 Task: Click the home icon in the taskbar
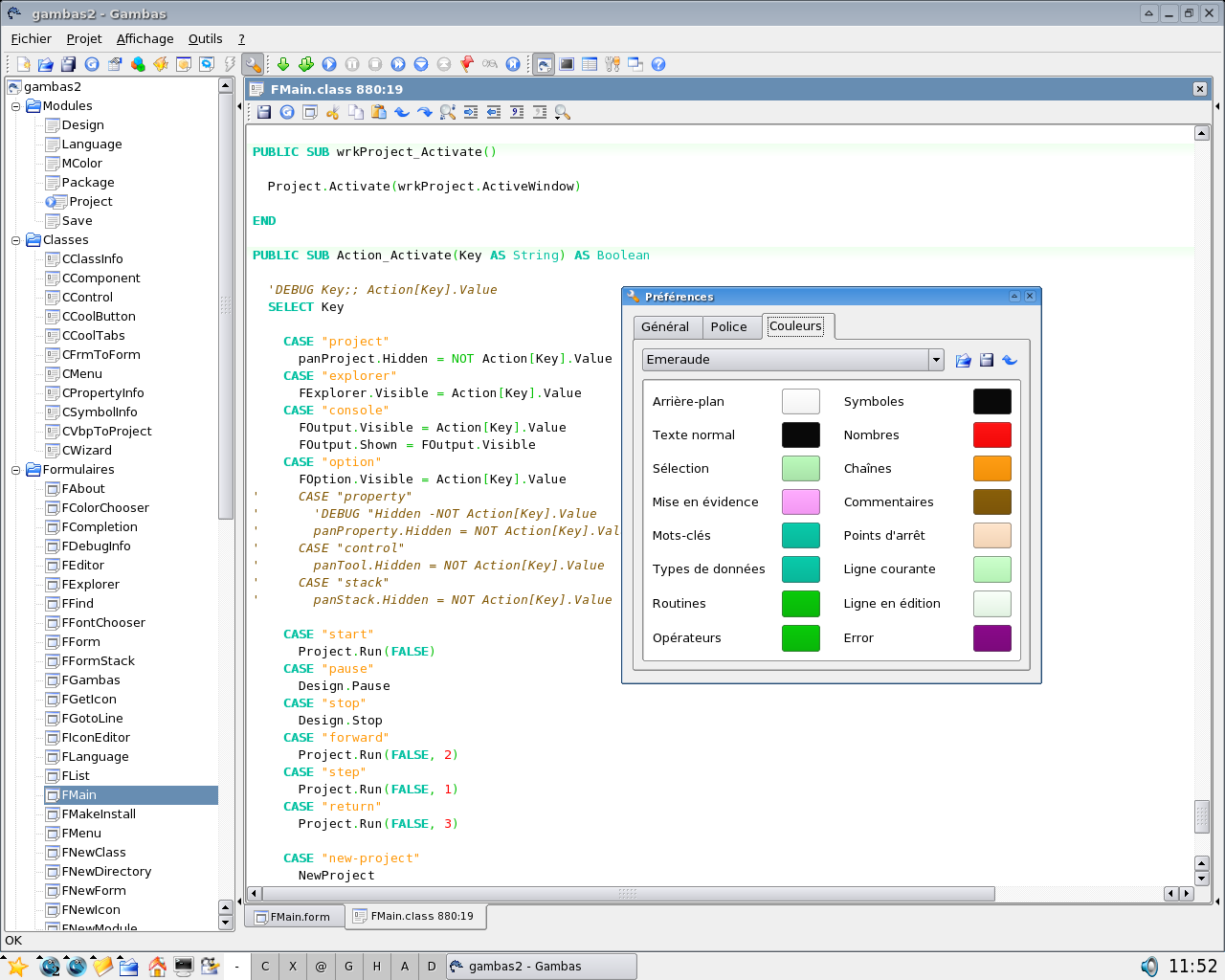(x=157, y=967)
